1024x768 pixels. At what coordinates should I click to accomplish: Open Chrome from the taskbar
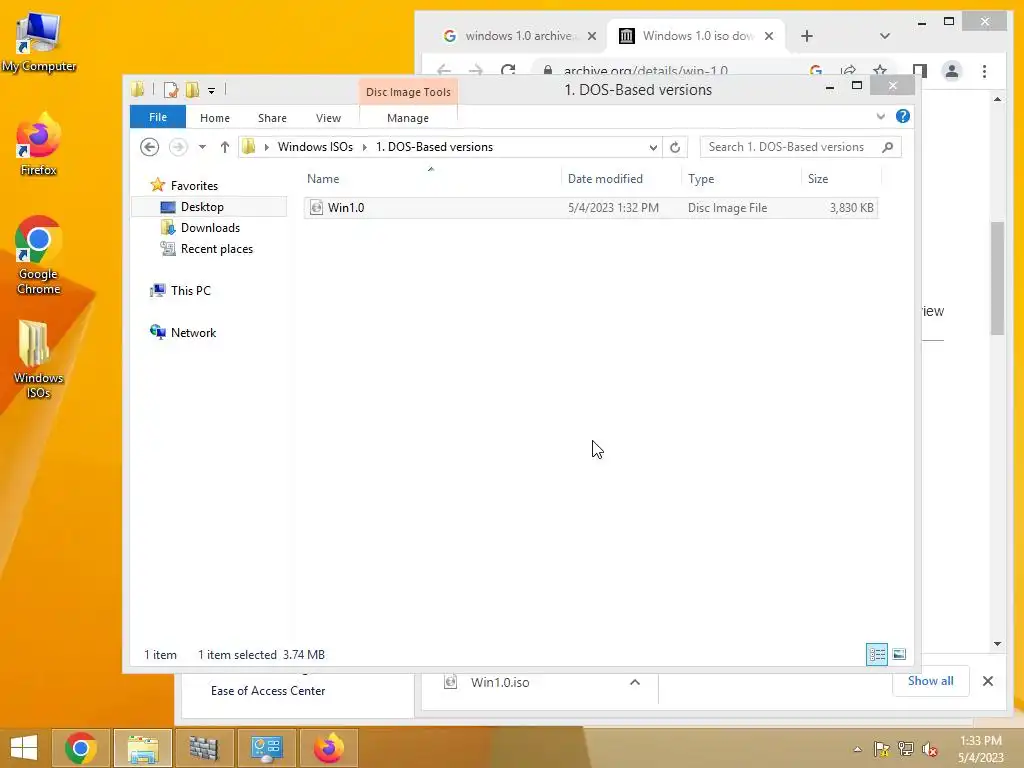coord(81,748)
